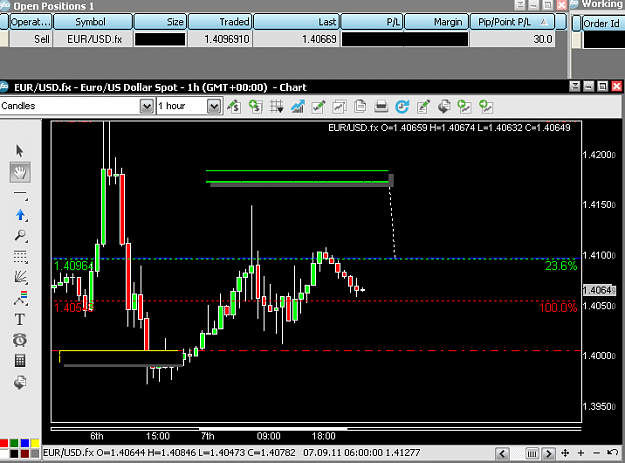Pick the gray color swatch
The image size is (625, 463).
35,454
